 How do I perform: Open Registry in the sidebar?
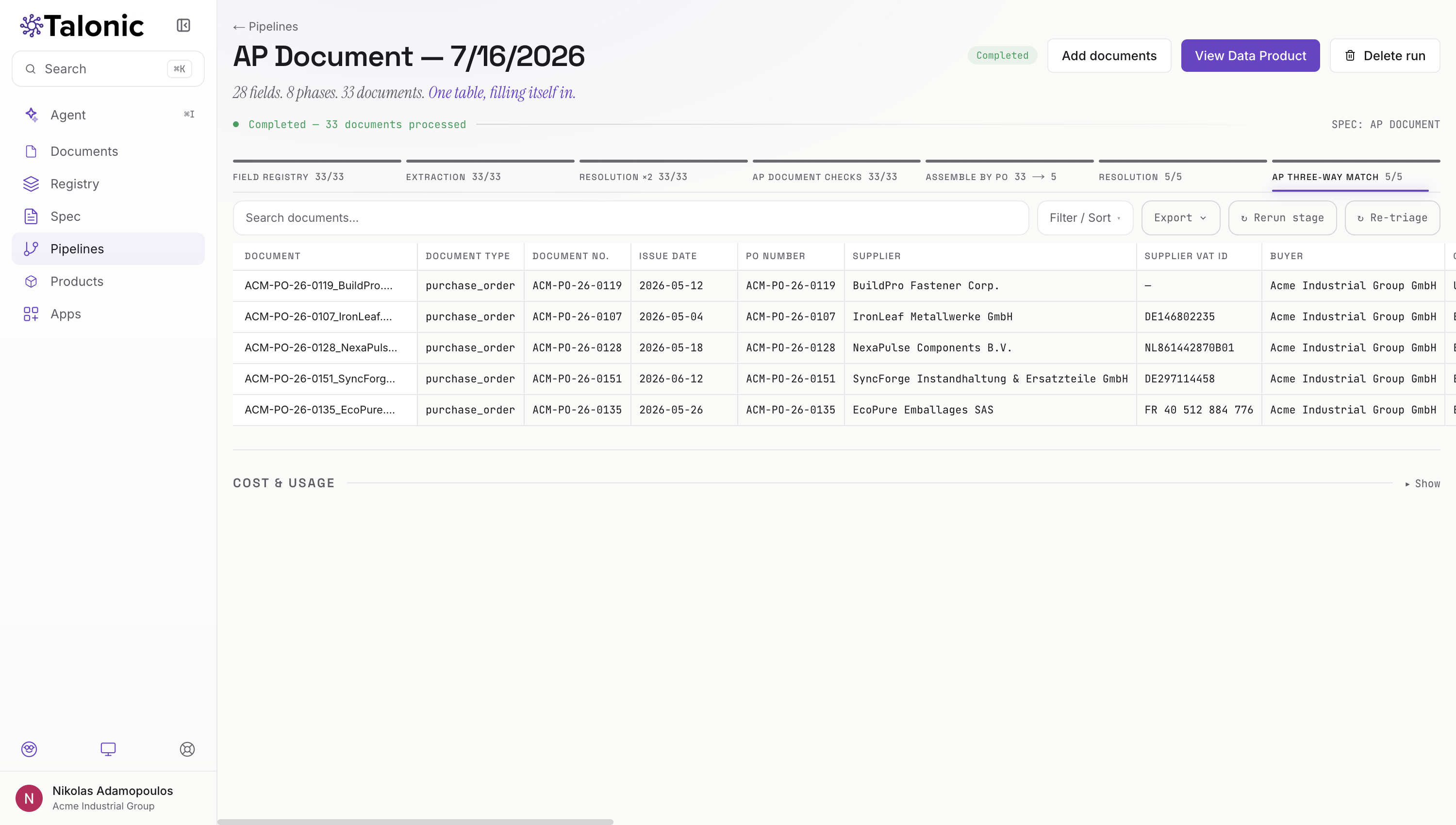[108, 183]
